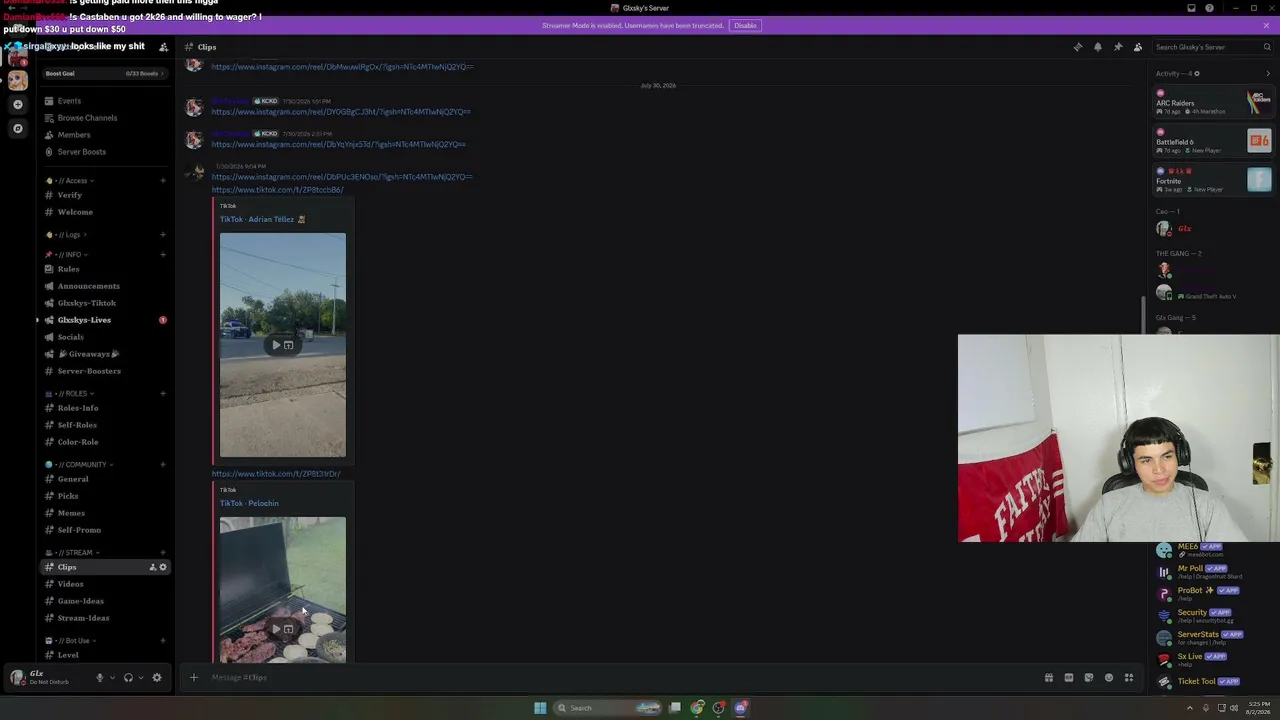The width and height of the screenshot is (1280, 720).
Task: Collapse the ROLES category
Action: tap(70, 393)
